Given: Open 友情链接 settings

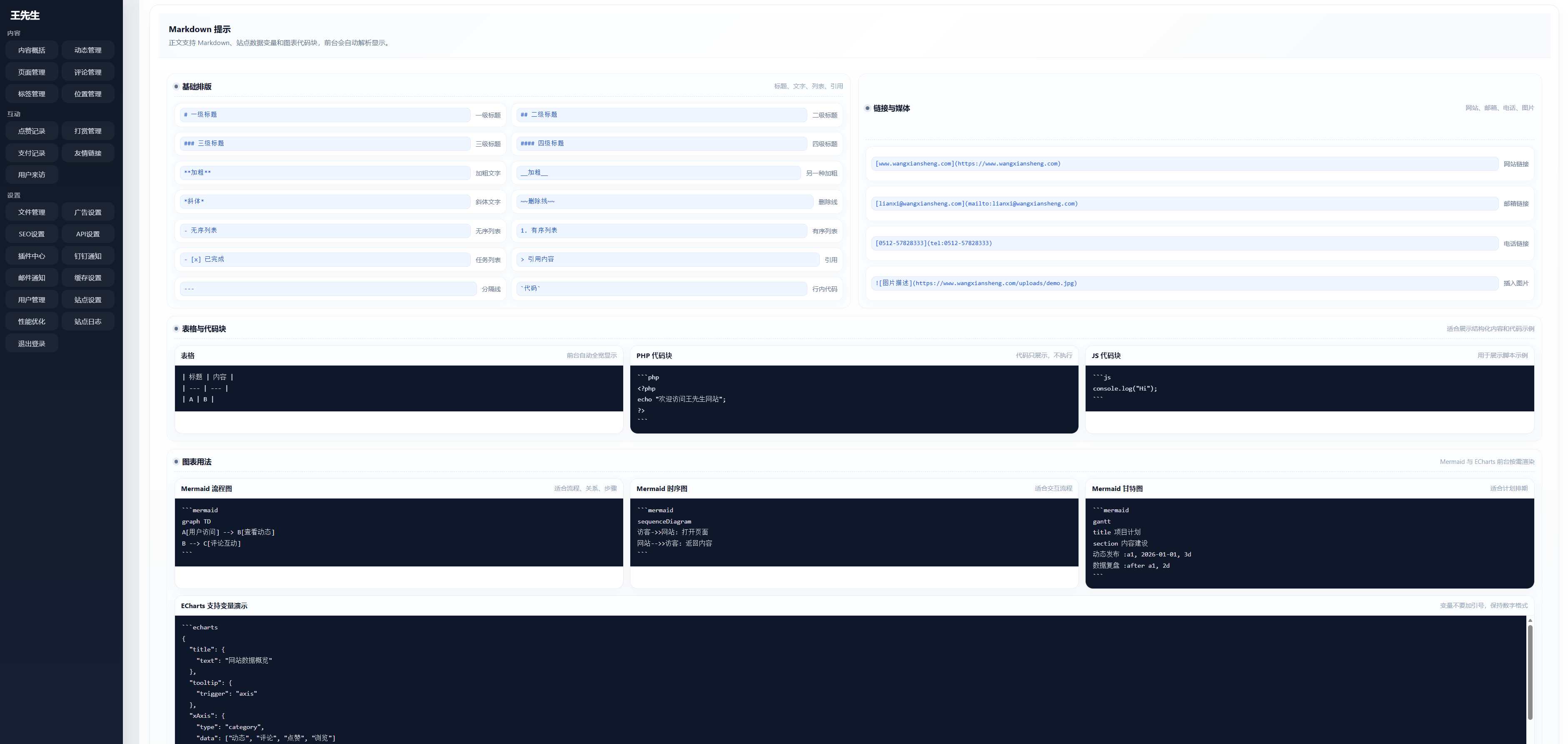Looking at the screenshot, I should pyautogui.click(x=87, y=153).
